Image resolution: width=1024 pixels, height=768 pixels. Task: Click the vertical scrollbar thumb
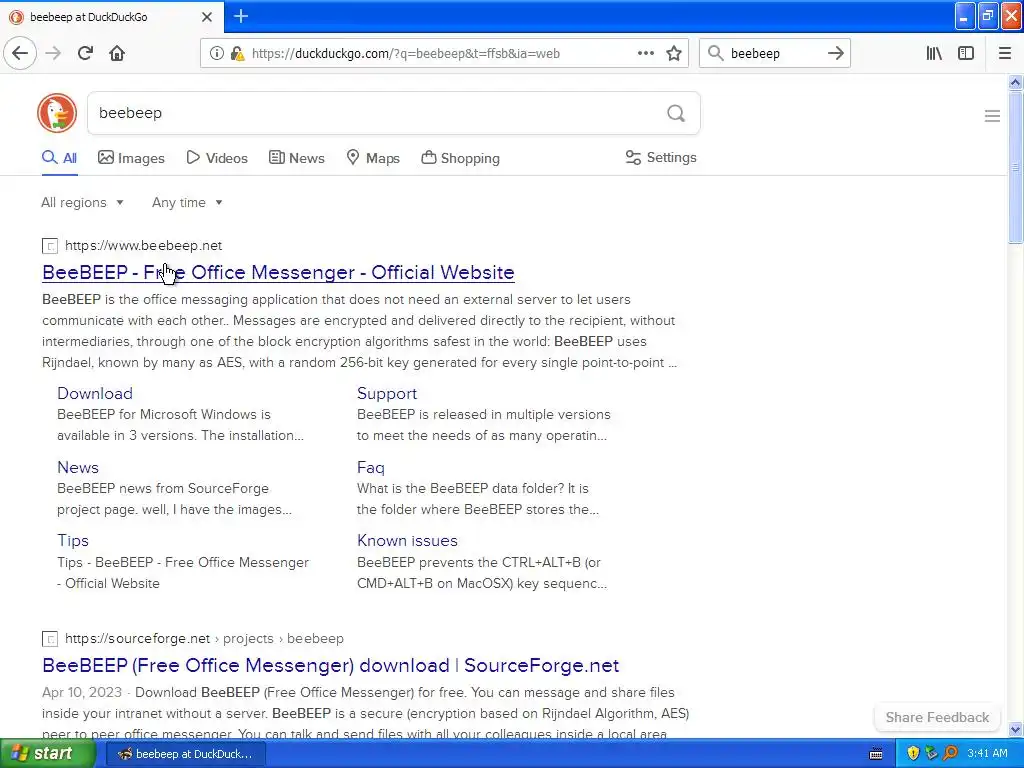click(x=1015, y=167)
